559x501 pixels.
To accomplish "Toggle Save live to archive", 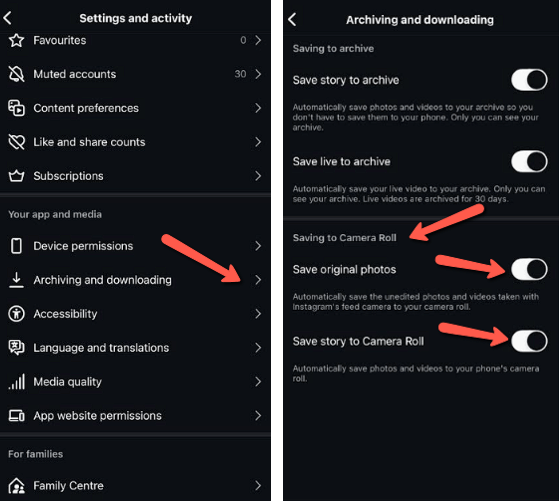I will pyautogui.click(x=529, y=162).
